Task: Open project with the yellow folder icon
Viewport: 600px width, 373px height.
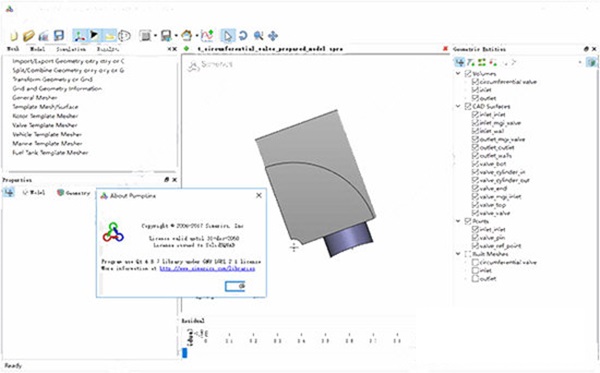Action: [x=29, y=36]
